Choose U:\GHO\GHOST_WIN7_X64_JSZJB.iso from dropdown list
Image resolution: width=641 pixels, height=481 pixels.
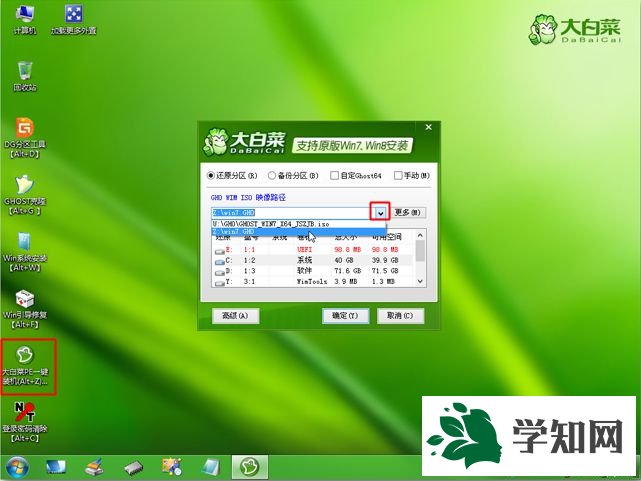point(299,224)
